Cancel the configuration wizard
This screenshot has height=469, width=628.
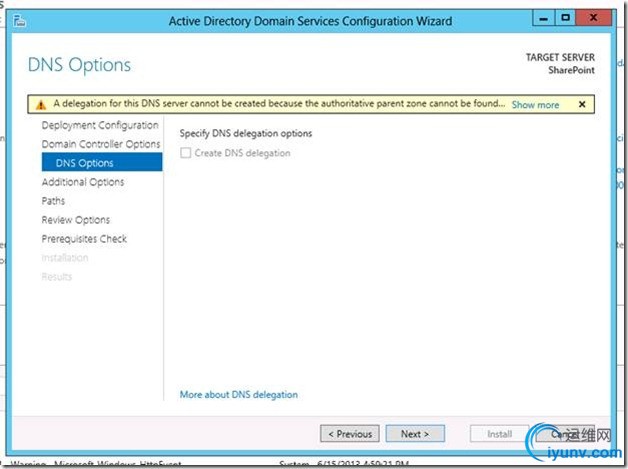tap(565, 434)
